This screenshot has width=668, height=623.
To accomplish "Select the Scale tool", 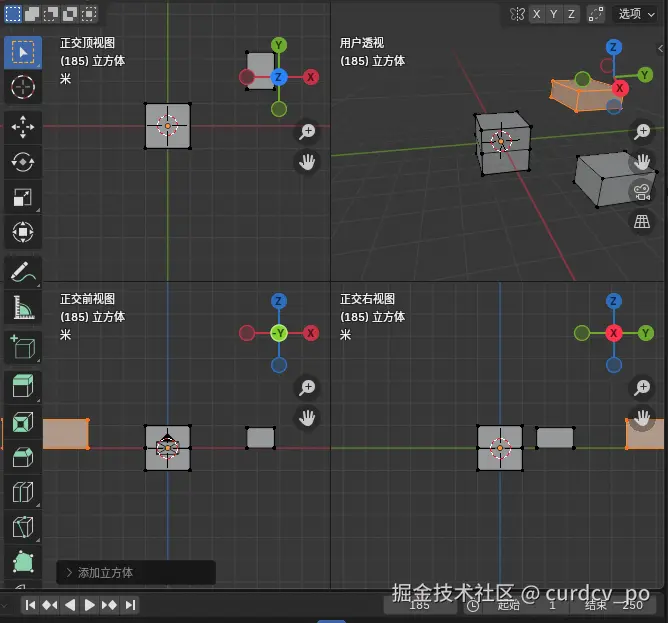I will [23, 197].
